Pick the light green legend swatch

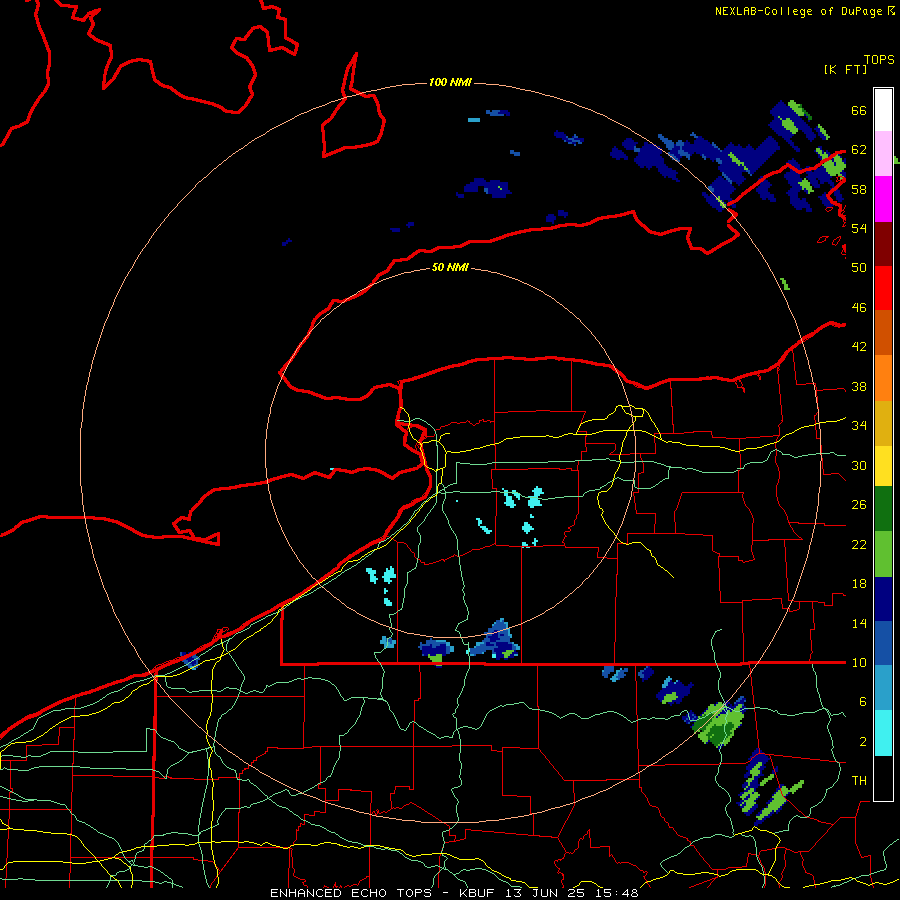coord(883,554)
